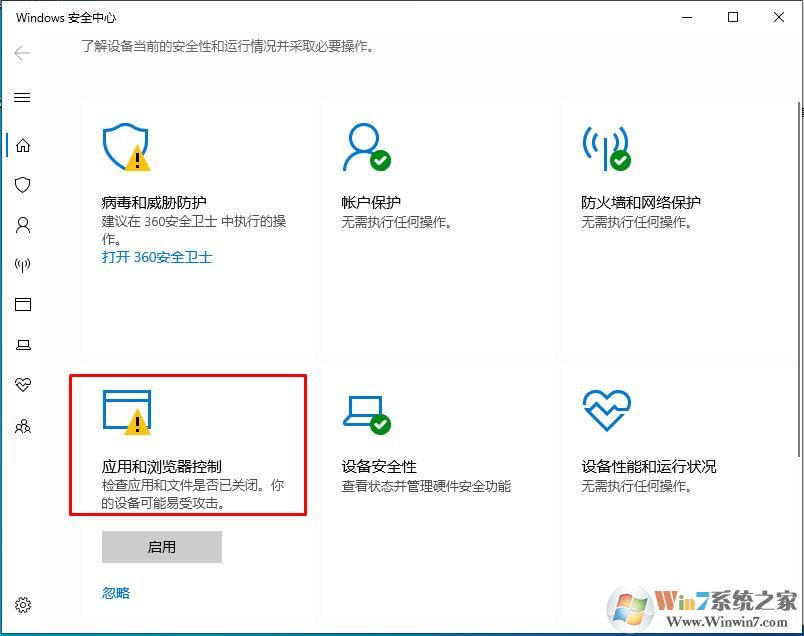Viewport: 804px width, 636px height.
Task: Open device performance heart icon in sidebar
Action: point(23,385)
